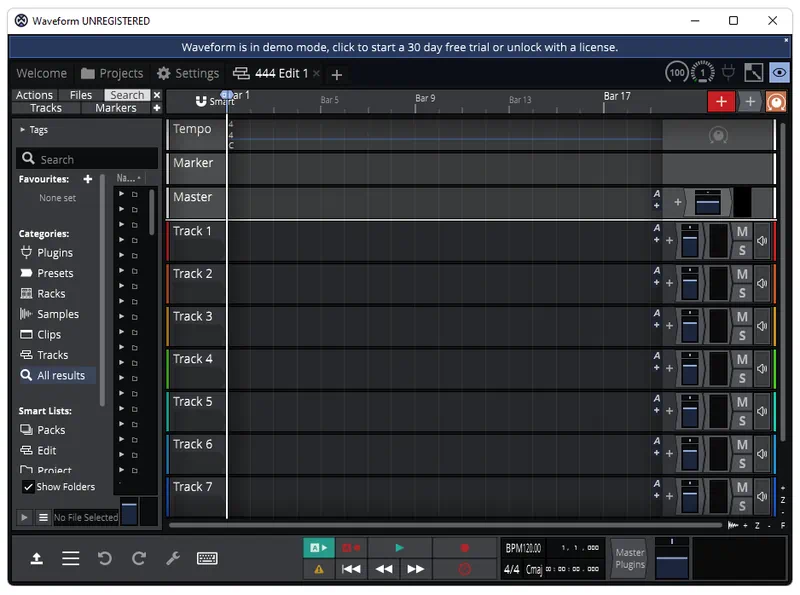The width and height of the screenshot is (800, 595).
Task: Open the Settings tab
Action: click(188, 73)
